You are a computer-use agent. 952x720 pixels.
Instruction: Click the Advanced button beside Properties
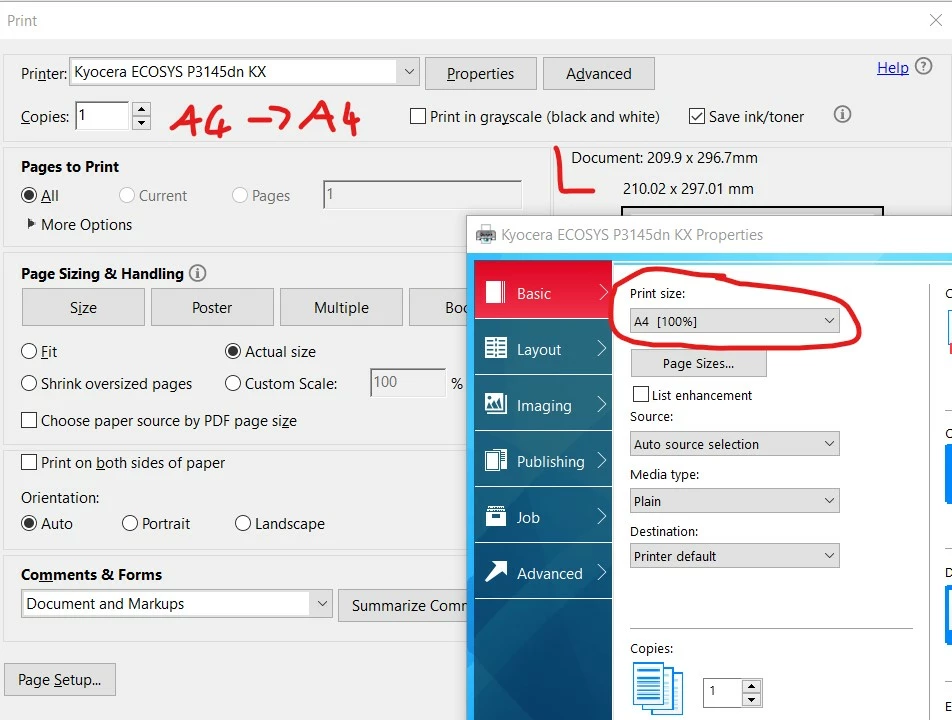pyautogui.click(x=598, y=73)
